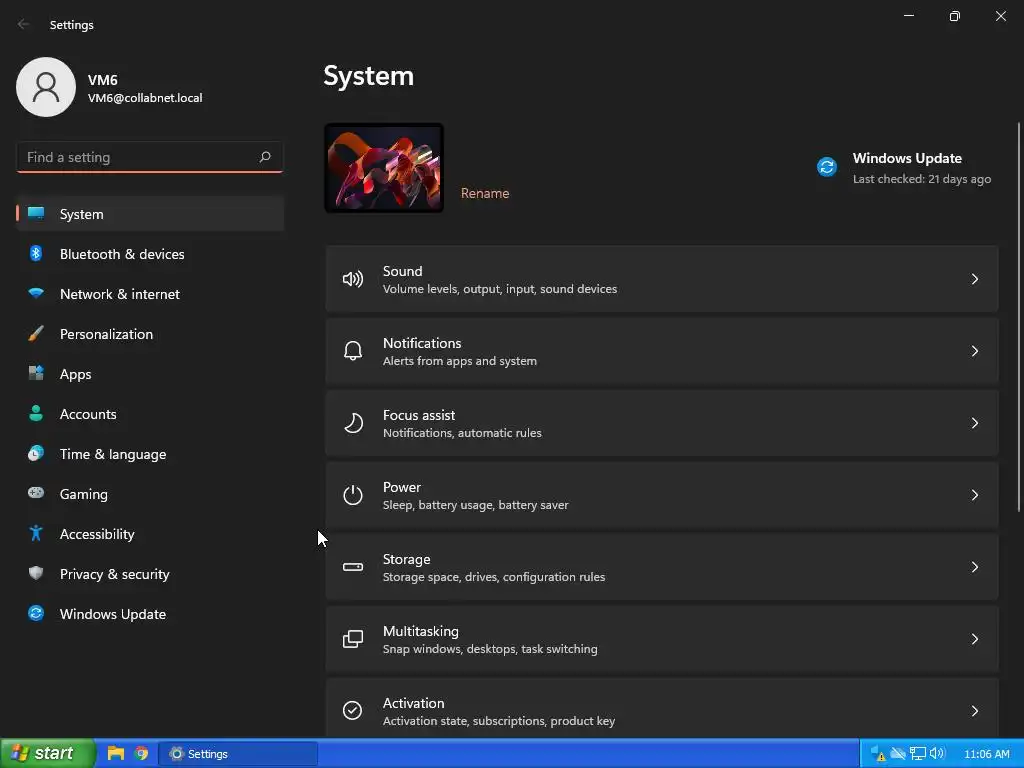Expand the Storage row chevron
This screenshot has width=1024, height=768.
click(974, 566)
